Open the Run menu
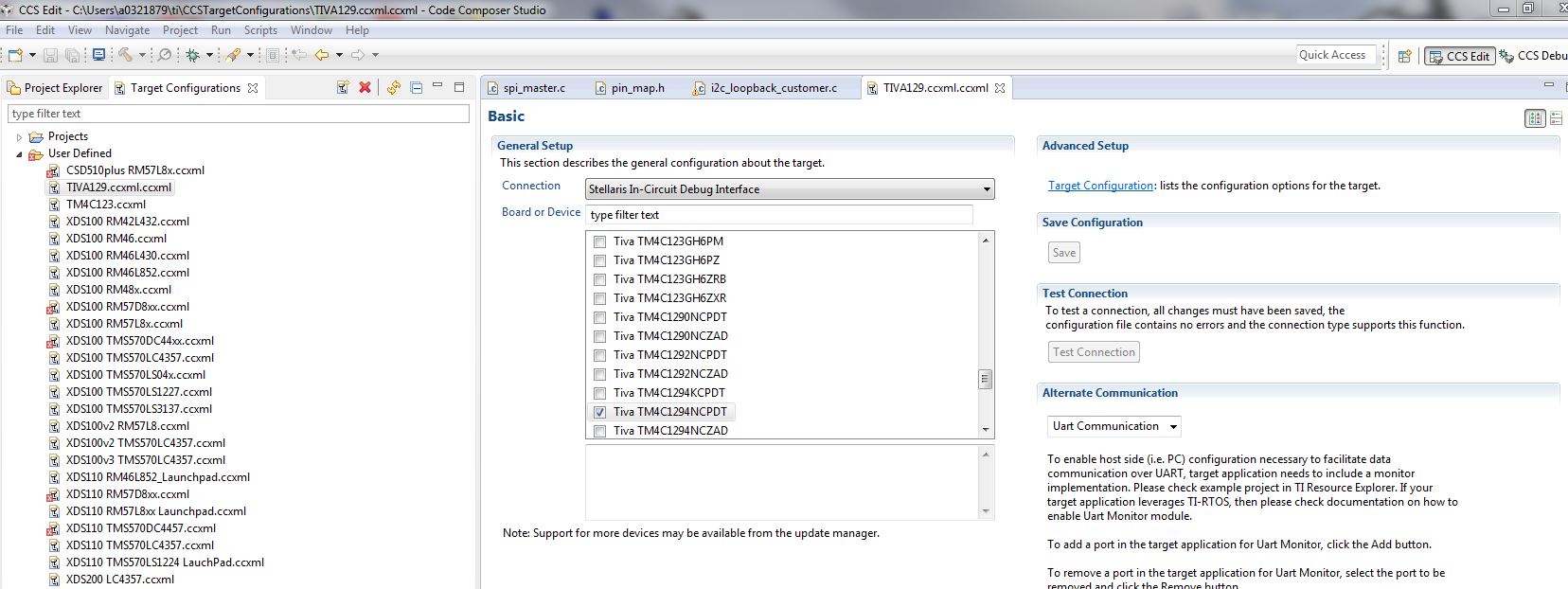This screenshot has width=1568, height=589. tap(221, 30)
